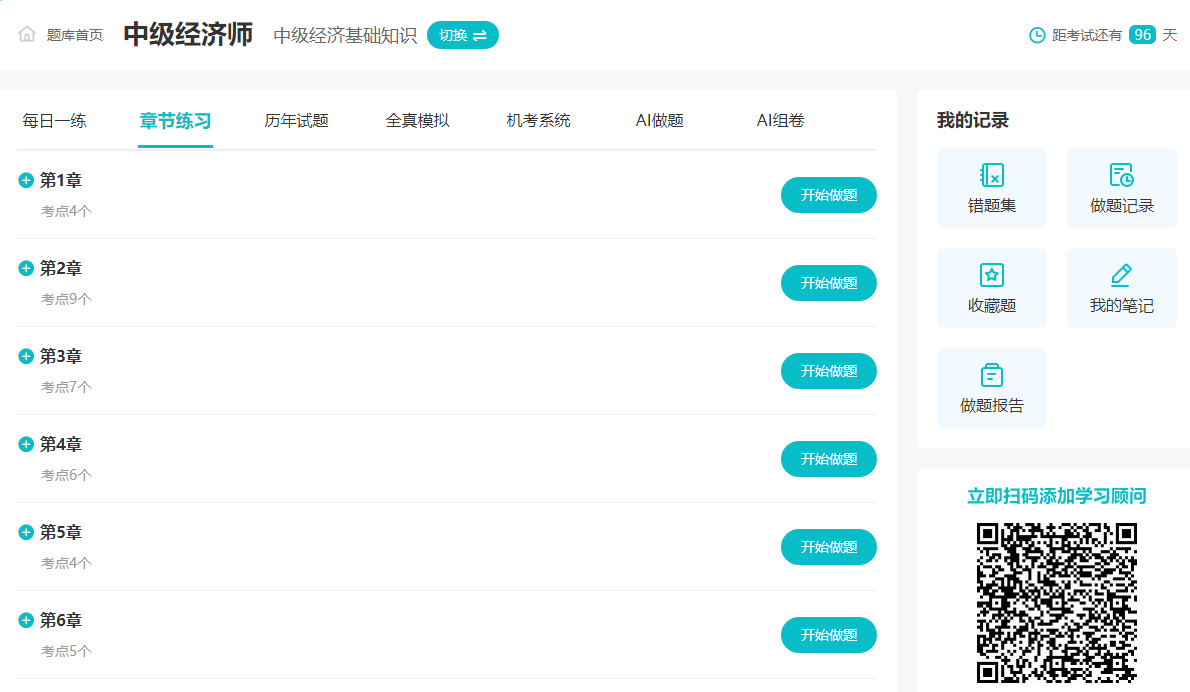The height and width of the screenshot is (692, 1190).
Task: Open 我的笔记 pencil icon
Action: point(1121,275)
